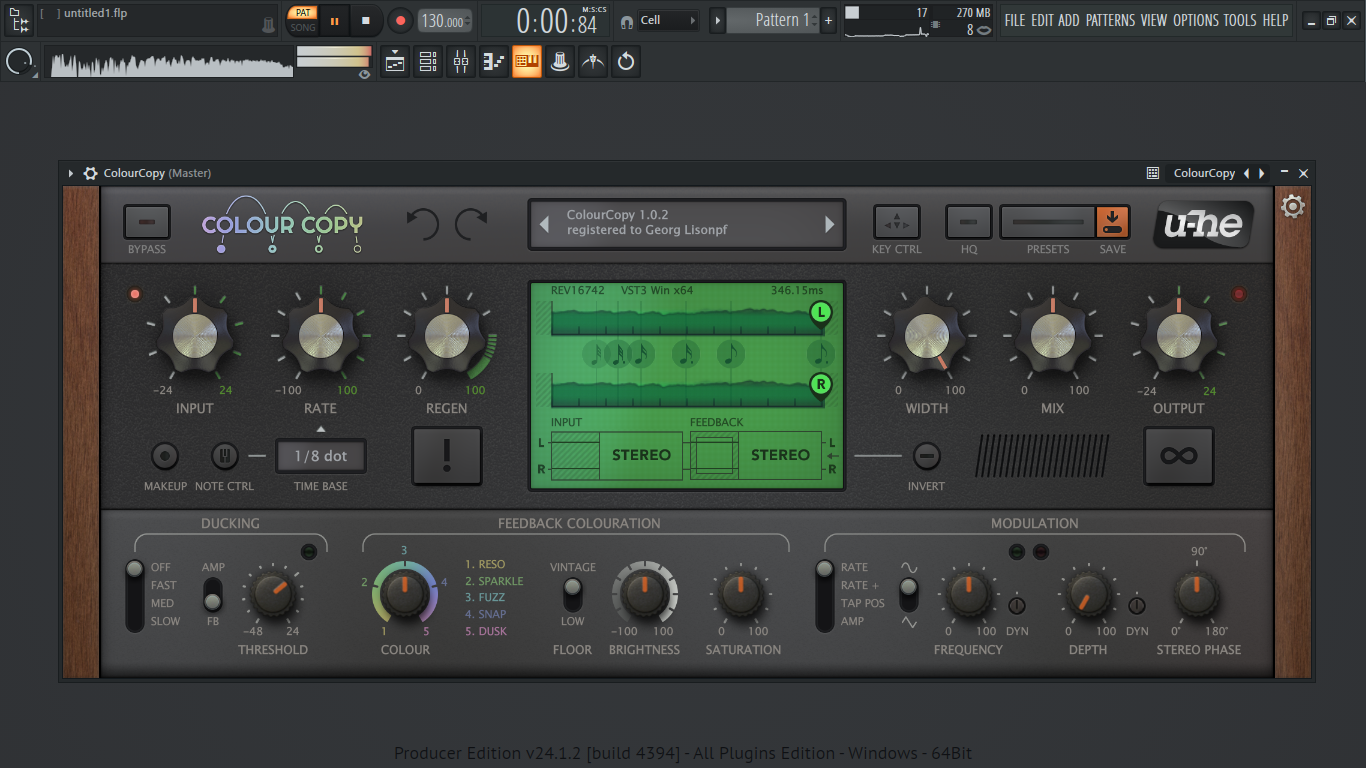This screenshot has height=768, width=1366.
Task: Click the ColourCopy undo arrow
Action: 422,224
